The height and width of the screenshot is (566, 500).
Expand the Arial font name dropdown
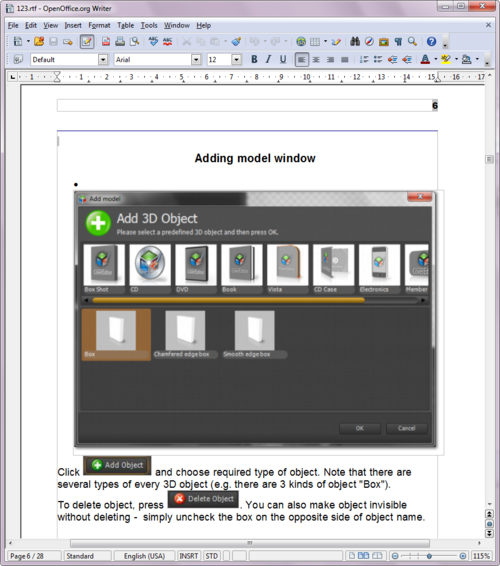tap(196, 60)
